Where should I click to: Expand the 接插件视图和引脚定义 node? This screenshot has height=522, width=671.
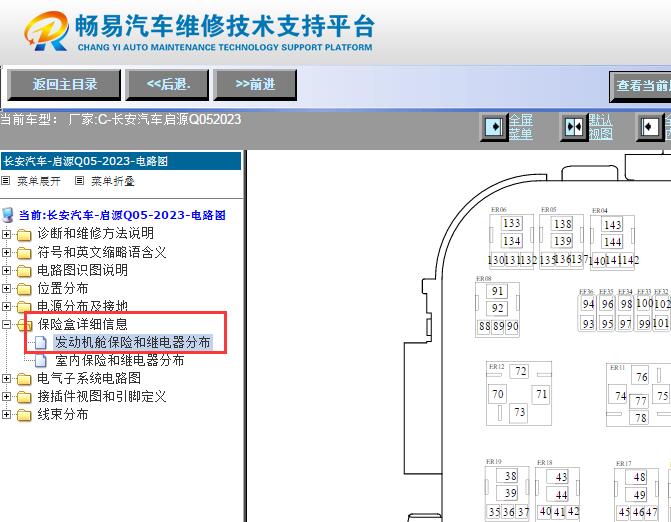point(6,397)
